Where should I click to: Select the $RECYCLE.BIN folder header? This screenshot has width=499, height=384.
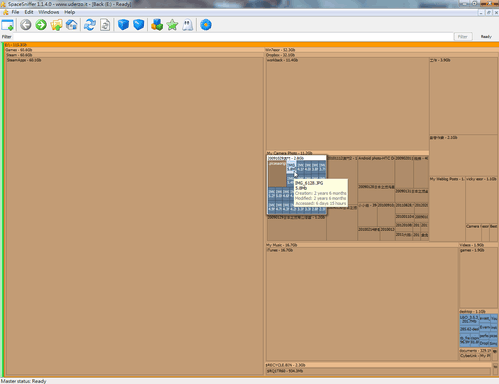[x=379, y=365]
